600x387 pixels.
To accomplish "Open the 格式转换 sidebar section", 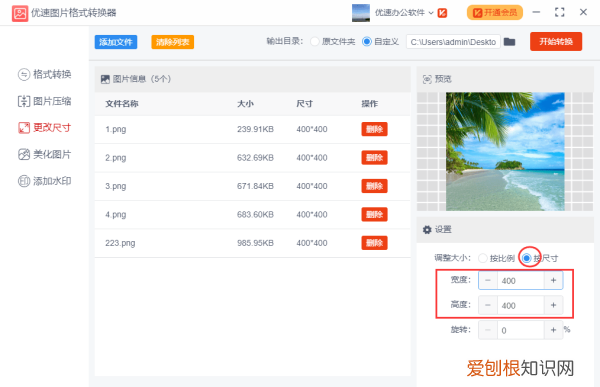I will pyautogui.click(x=44, y=74).
